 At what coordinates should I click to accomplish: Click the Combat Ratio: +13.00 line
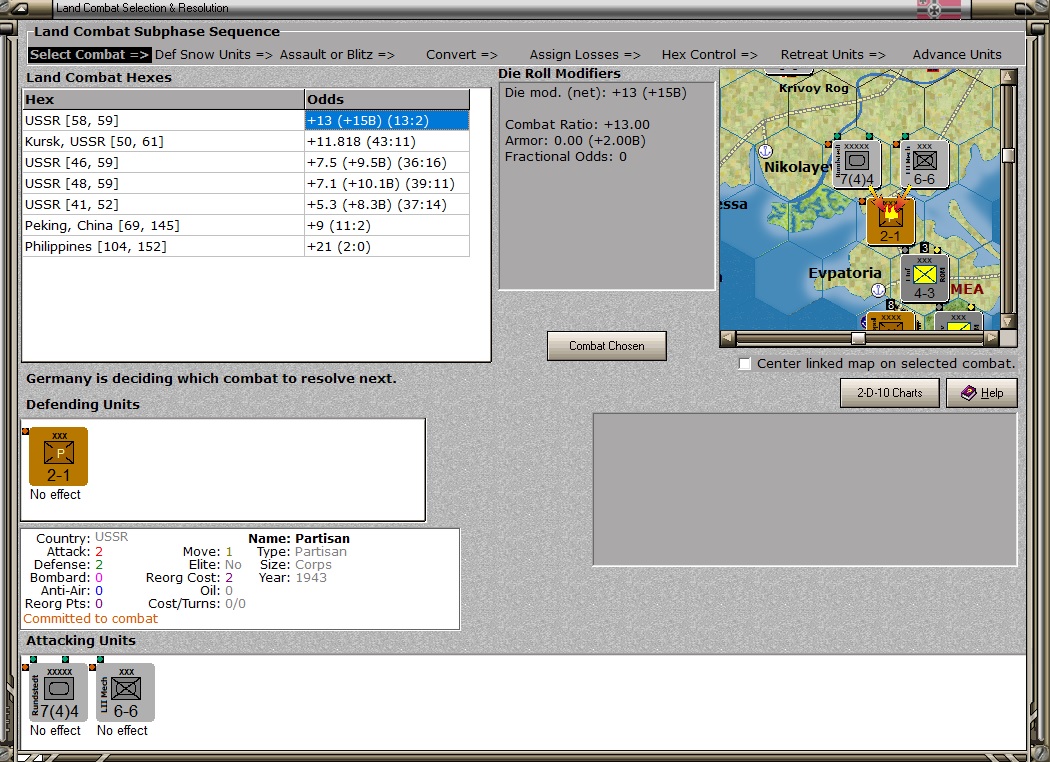(577, 125)
